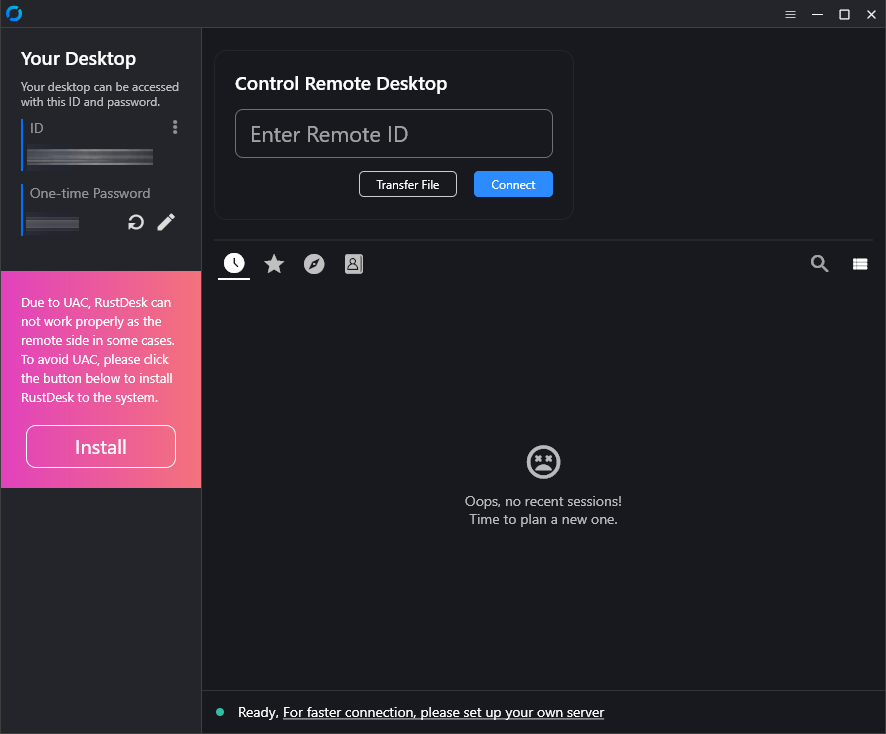Select the Recent Sessions clock tab

[x=234, y=263]
